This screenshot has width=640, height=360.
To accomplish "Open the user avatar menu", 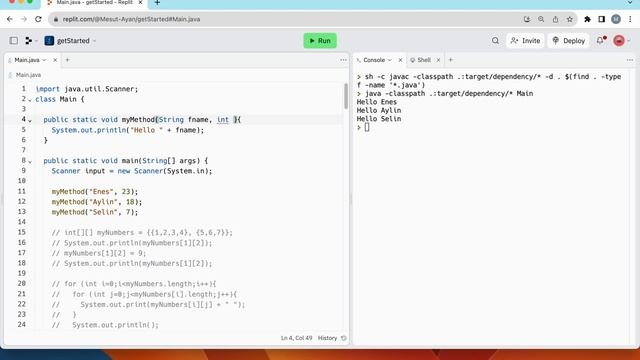I will [x=619, y=41].
